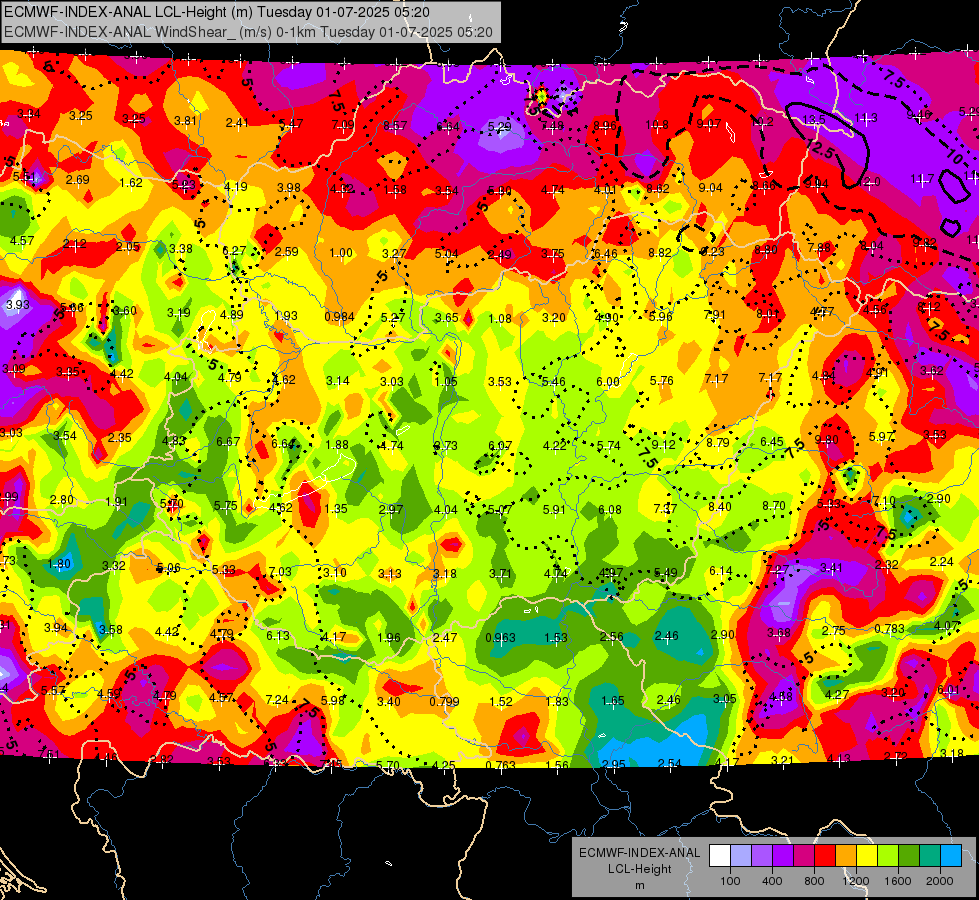The image size is (979, 900).
Task: Click the grid value 0.963
Action: [x=500, y=638]
